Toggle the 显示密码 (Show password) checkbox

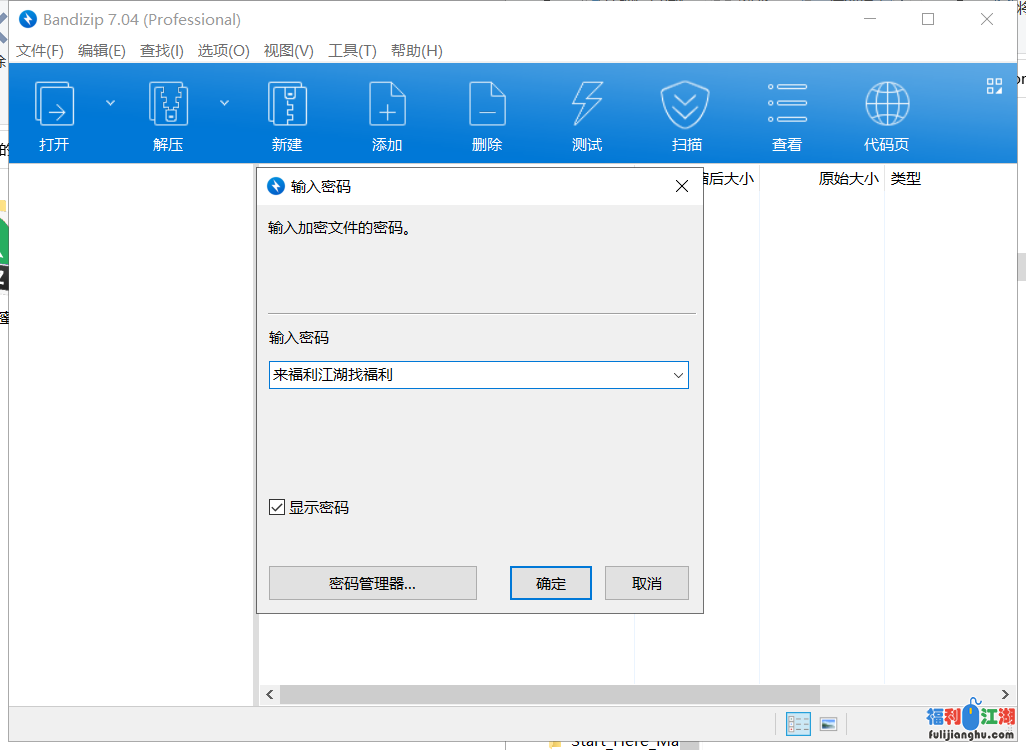coord(277,507)
